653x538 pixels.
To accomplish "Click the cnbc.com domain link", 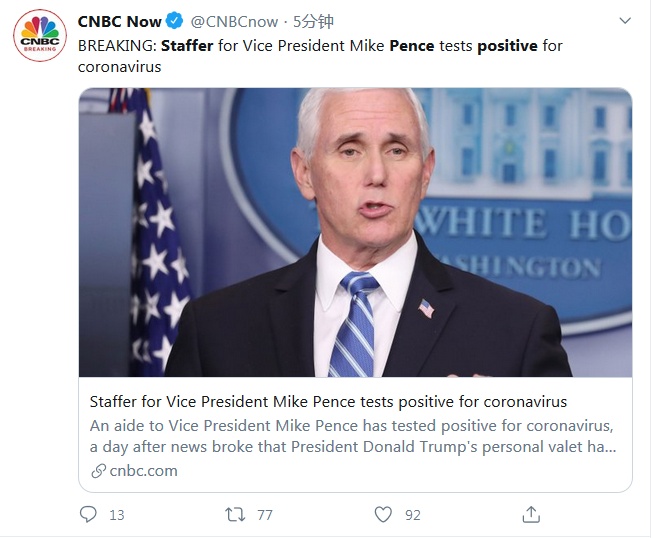I will pyautogui.click(x=144, y=471).
